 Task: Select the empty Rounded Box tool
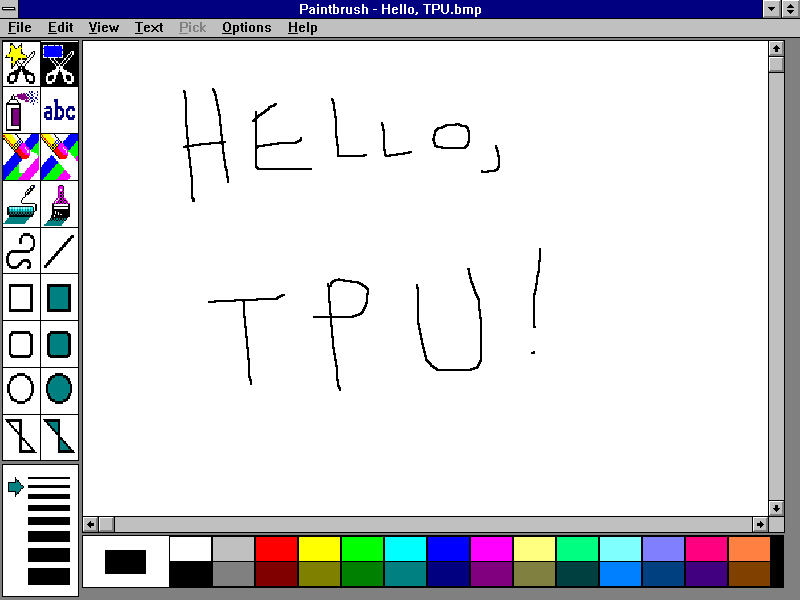click(21, 344)
